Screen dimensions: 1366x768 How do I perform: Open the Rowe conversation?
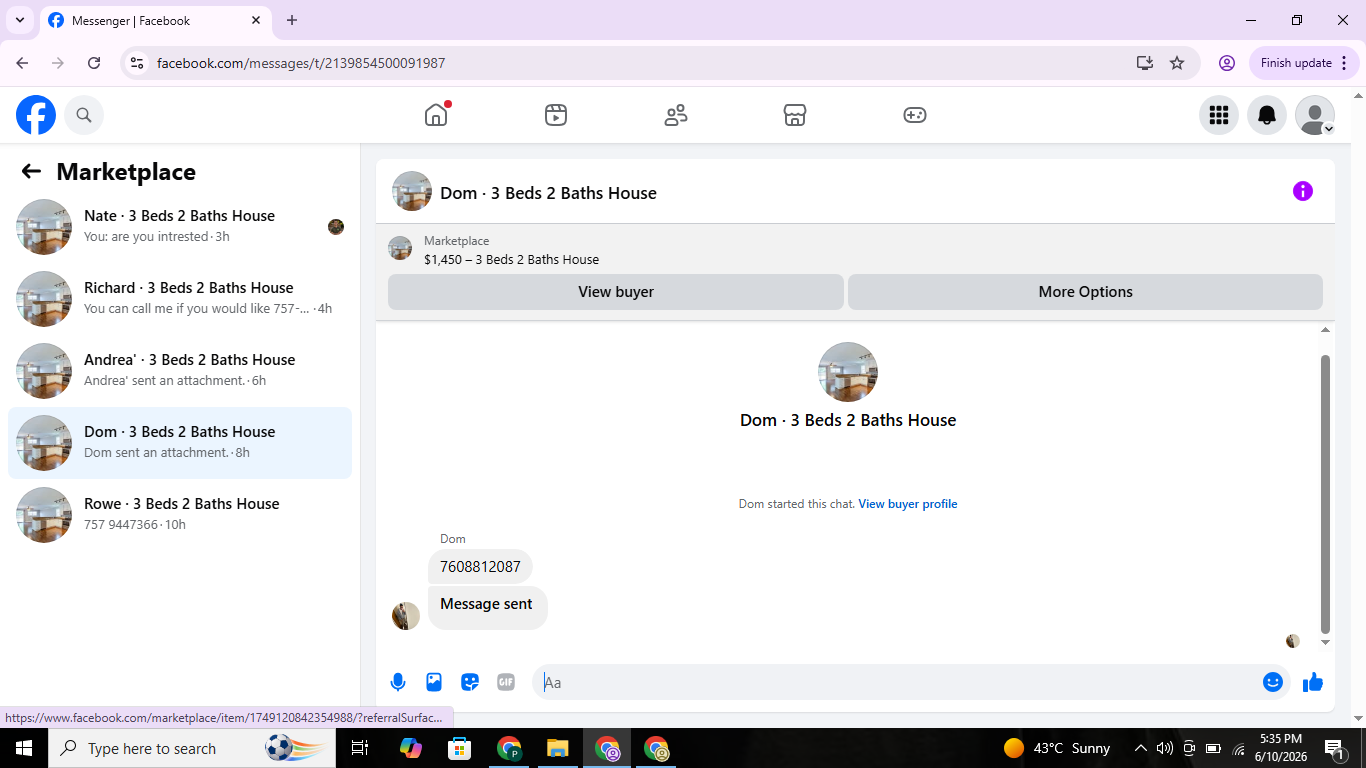[180, 515]
